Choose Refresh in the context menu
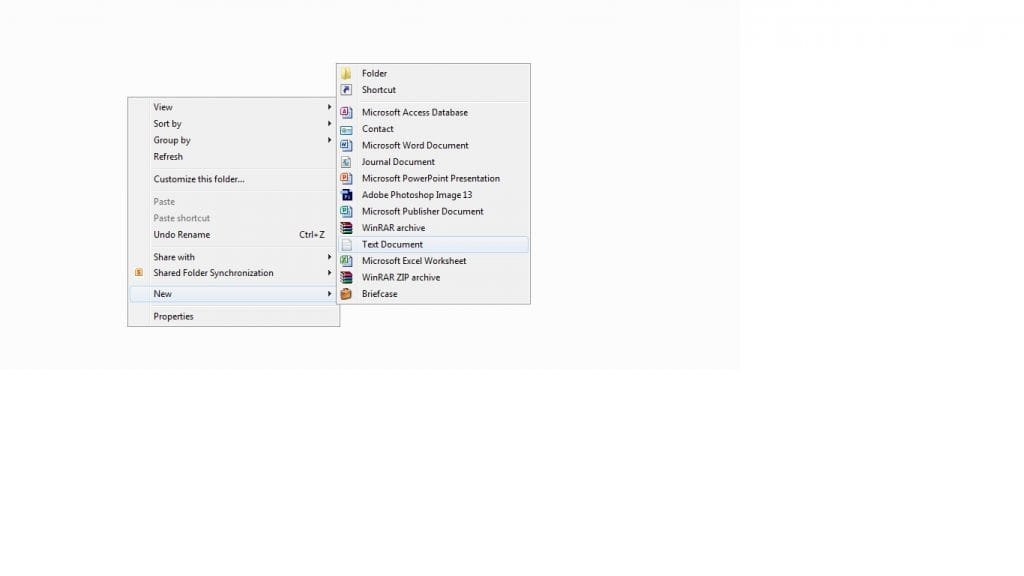This screenshot has height=576, width=1024. point(168,157)
